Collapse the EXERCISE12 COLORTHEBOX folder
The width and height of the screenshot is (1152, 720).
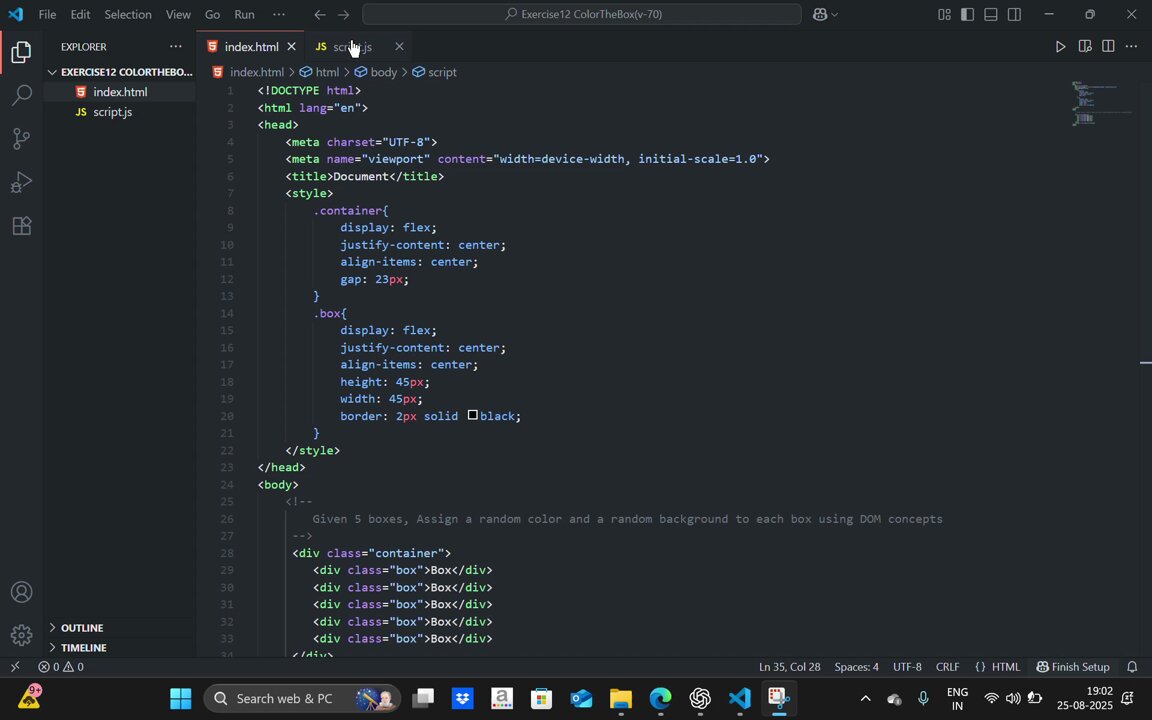pos(121,72)
